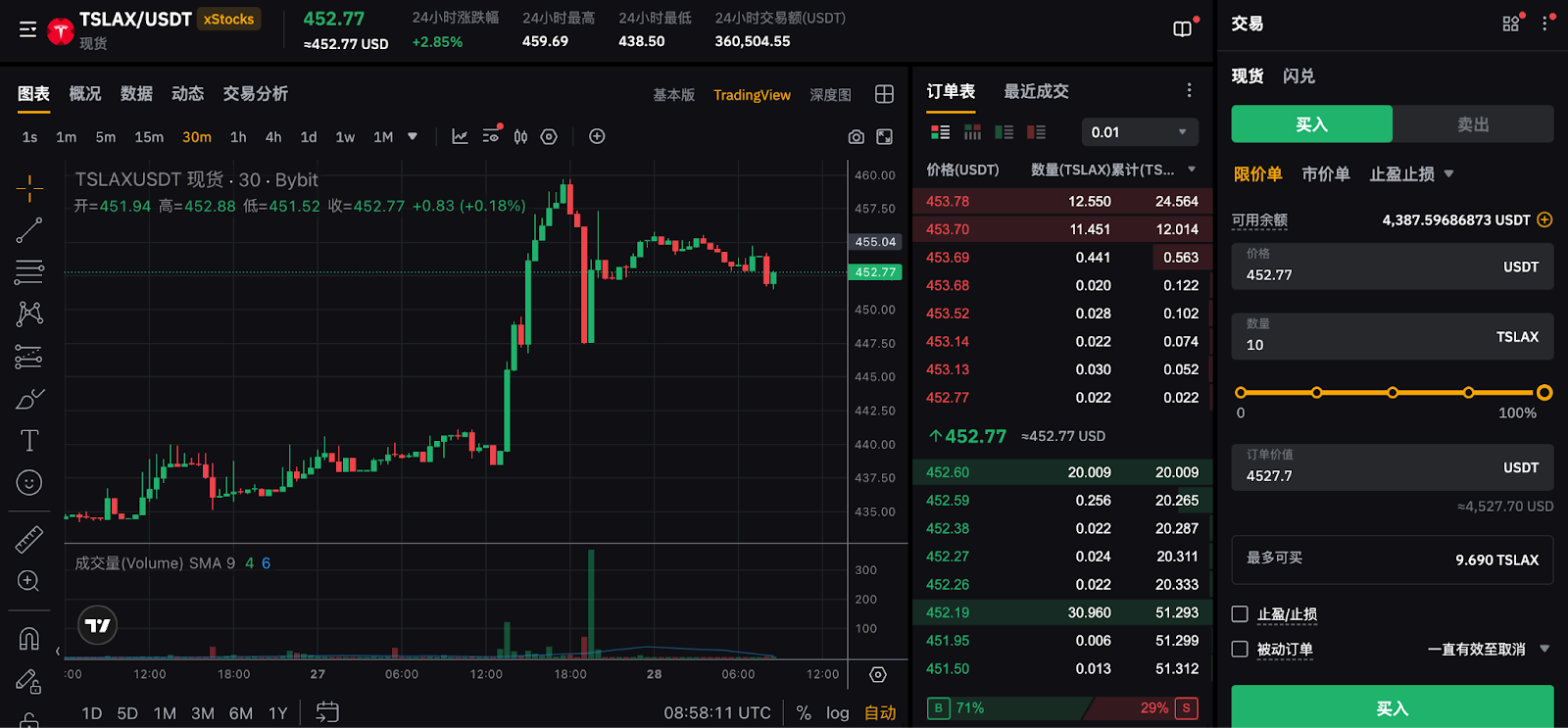Click the 价格 input field showing 452.77
This screenshot has height=728, width=1568.
[x=1392, y=267]
